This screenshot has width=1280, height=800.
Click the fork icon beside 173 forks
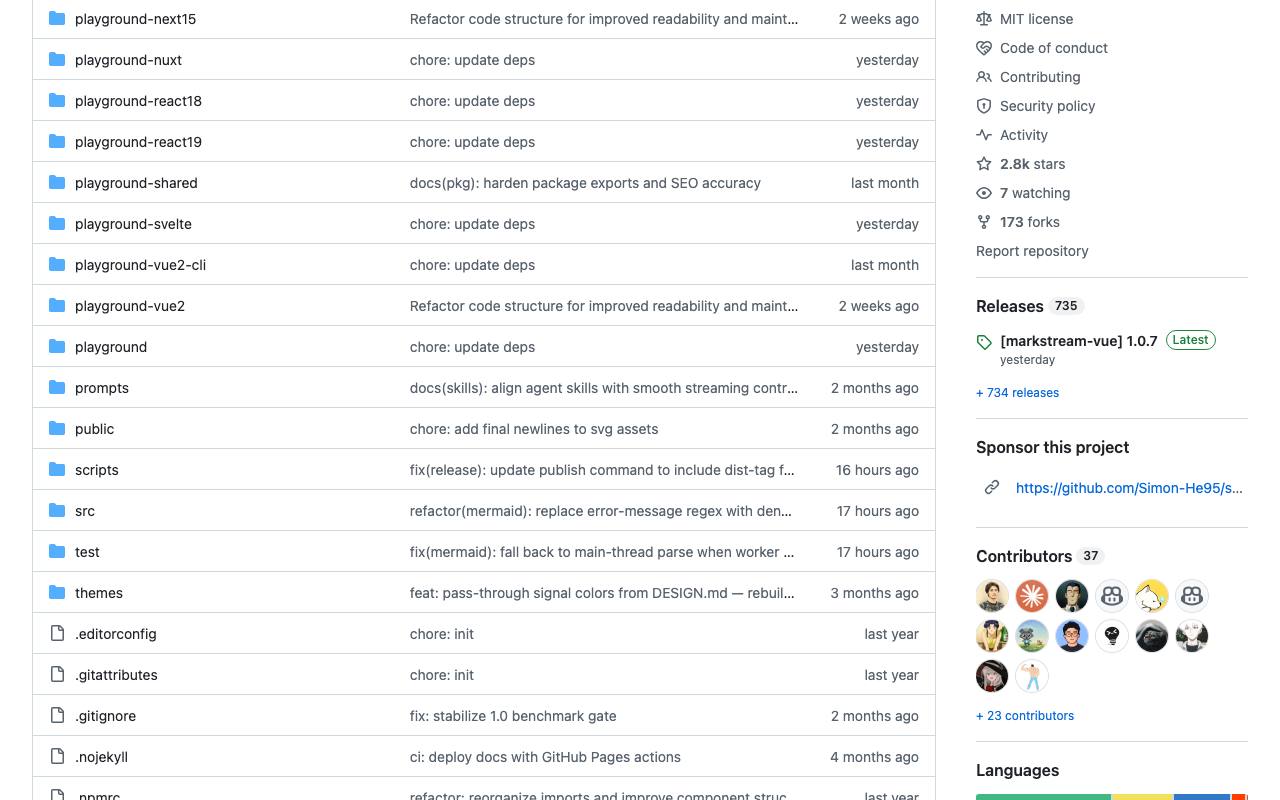pos(984,222)
